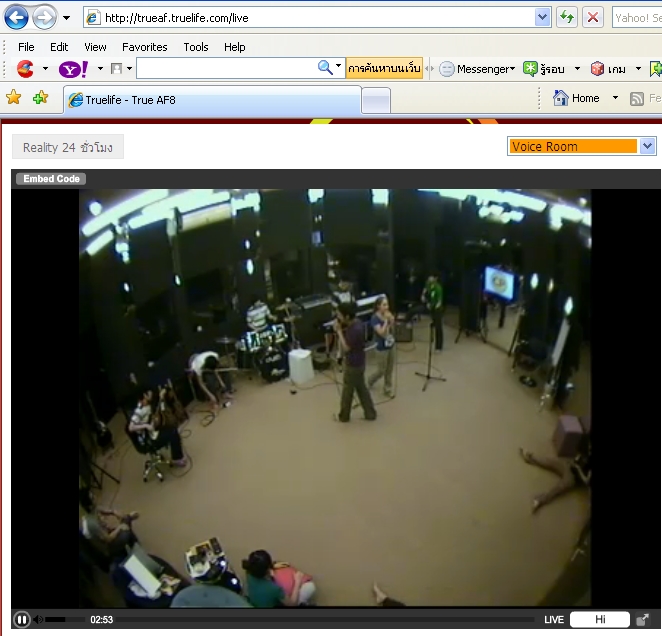Viewport: 662px width, 636px height.
Task: Mute the video with speaker icon
Action: (38, 620)
